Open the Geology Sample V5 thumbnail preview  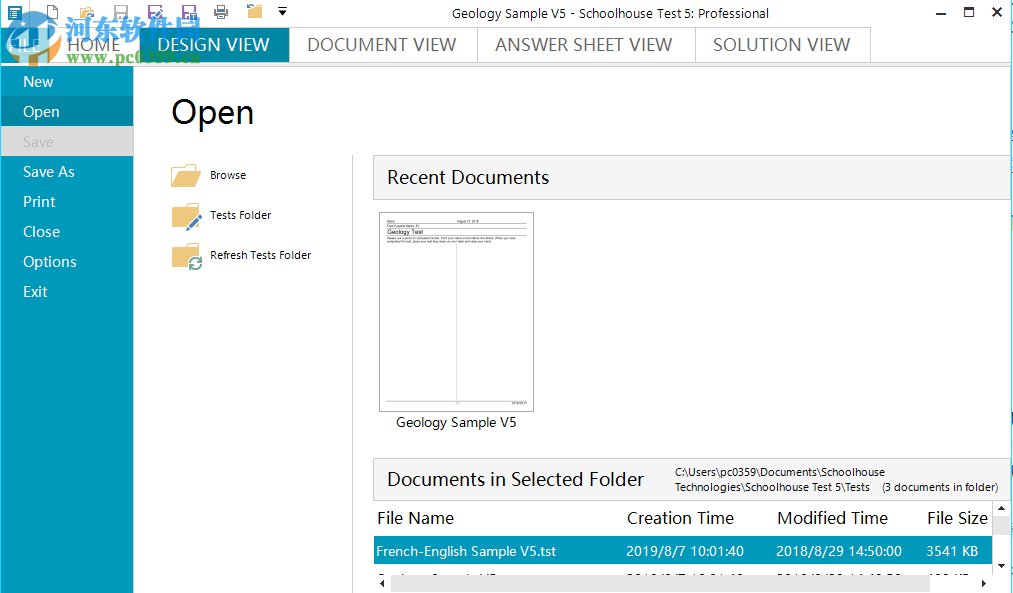456,311
